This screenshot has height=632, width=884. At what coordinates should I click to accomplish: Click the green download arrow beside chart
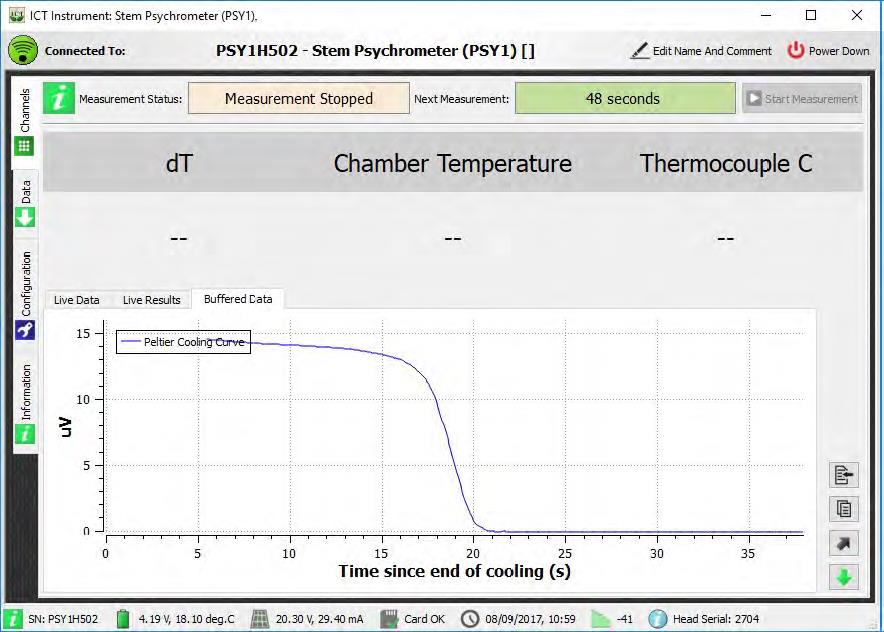point(843,578)
